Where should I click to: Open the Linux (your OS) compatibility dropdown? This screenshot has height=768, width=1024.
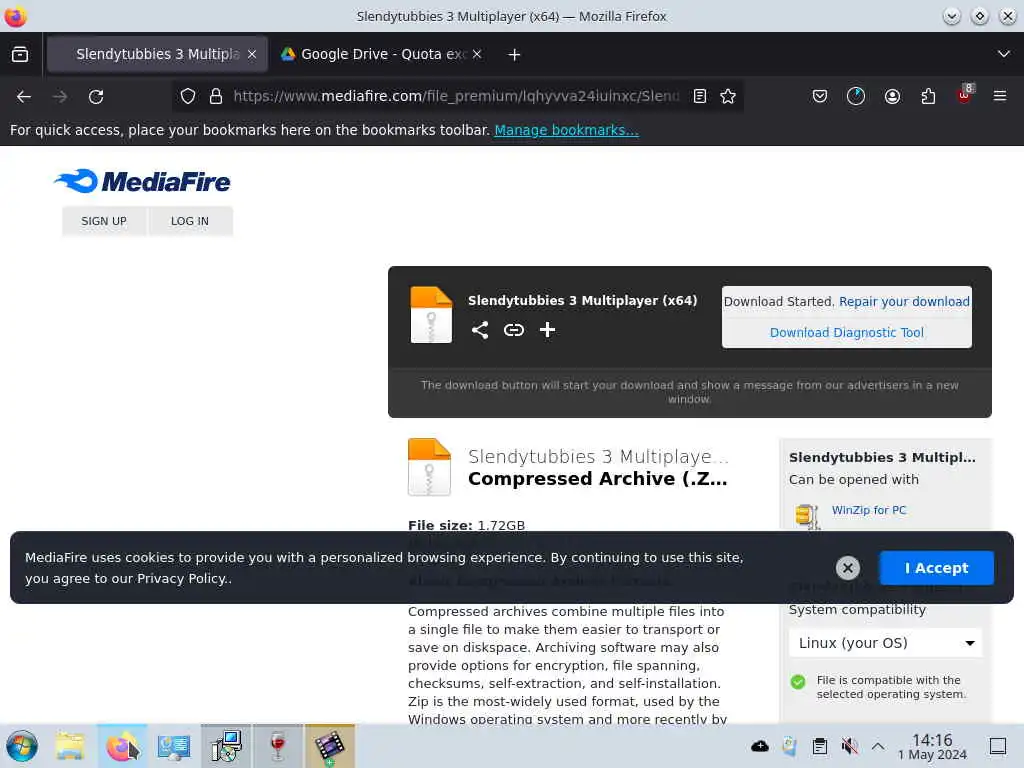[885, 643]
